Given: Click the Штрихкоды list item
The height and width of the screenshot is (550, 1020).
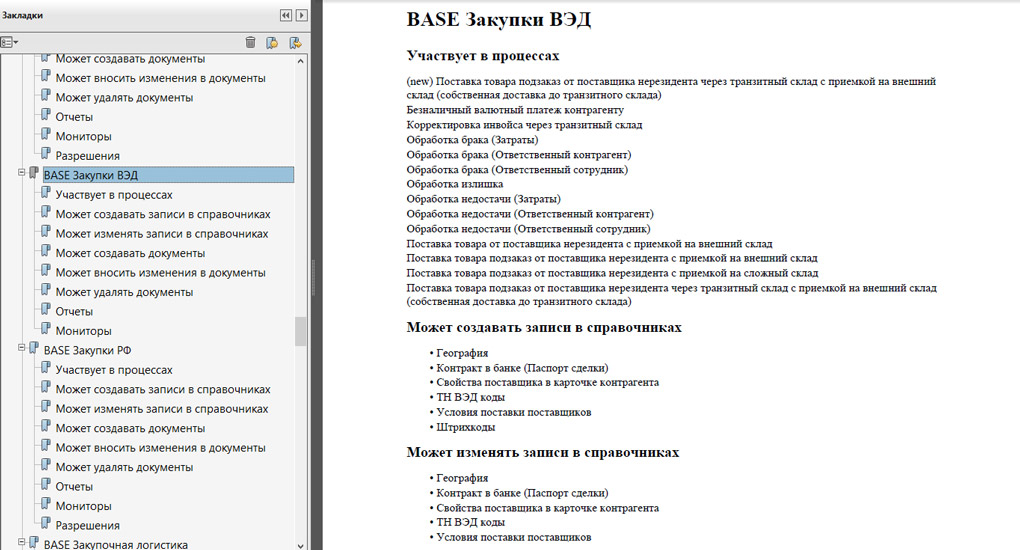Looking at the screenshot, I should [466, 428].
